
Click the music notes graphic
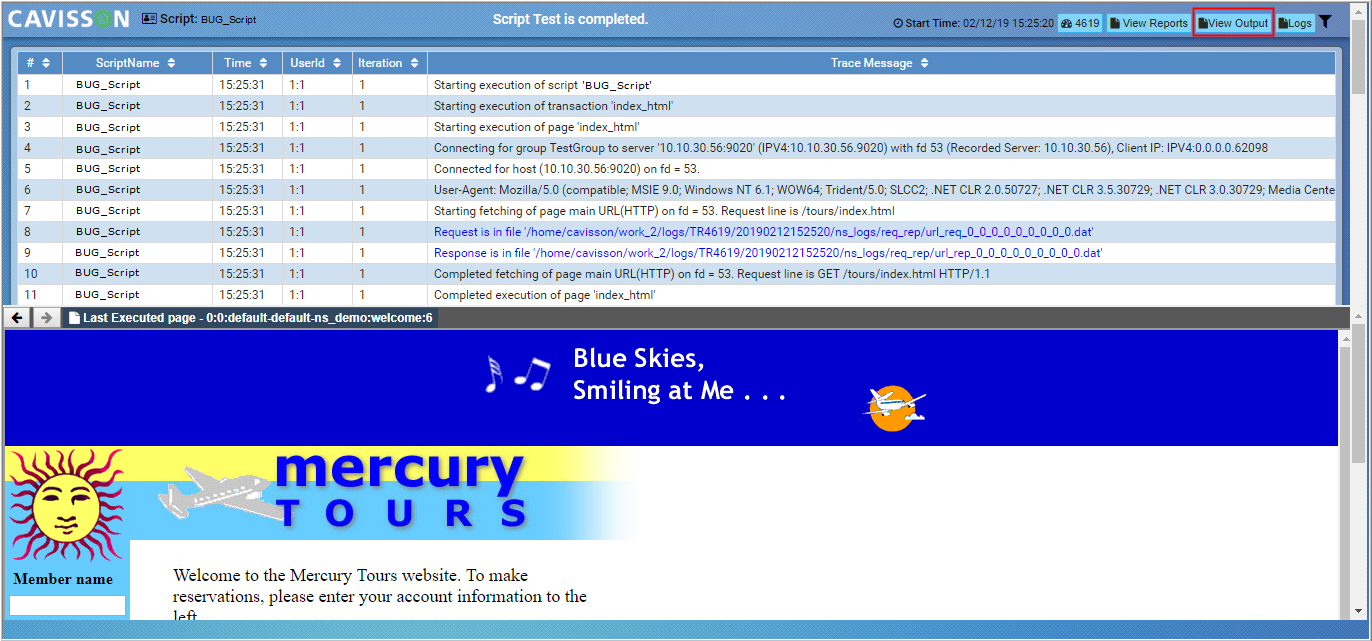(x=517, y=373)
